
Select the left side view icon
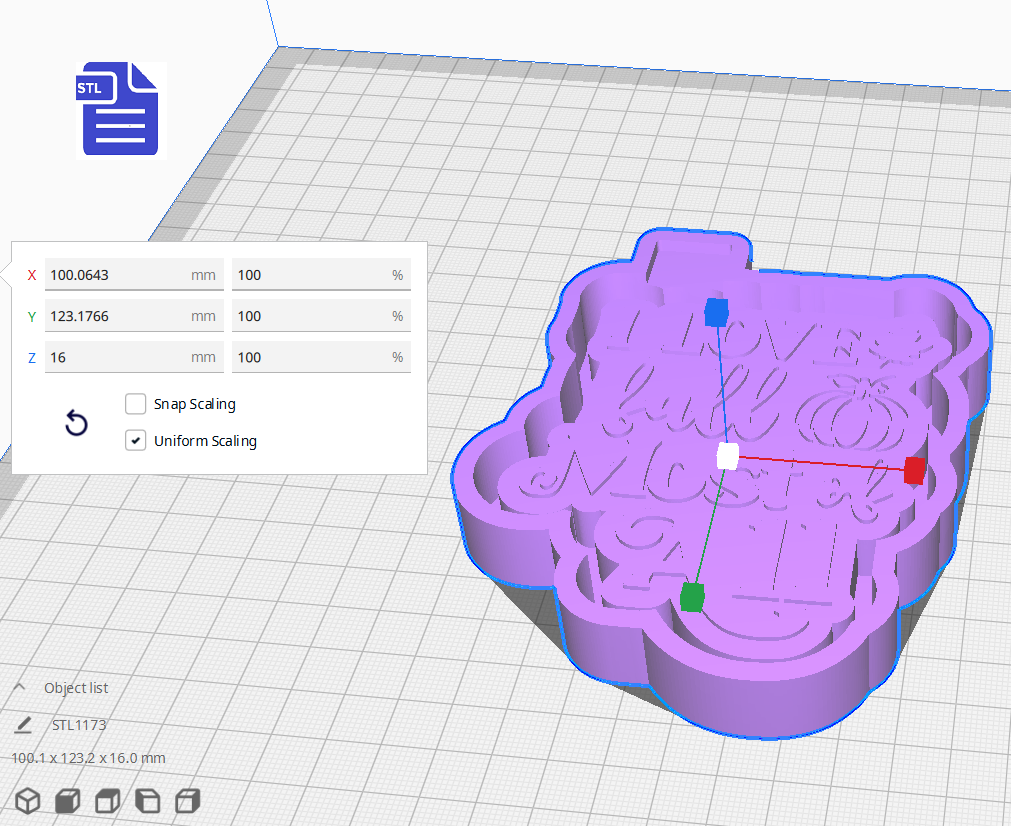[148, 800]
